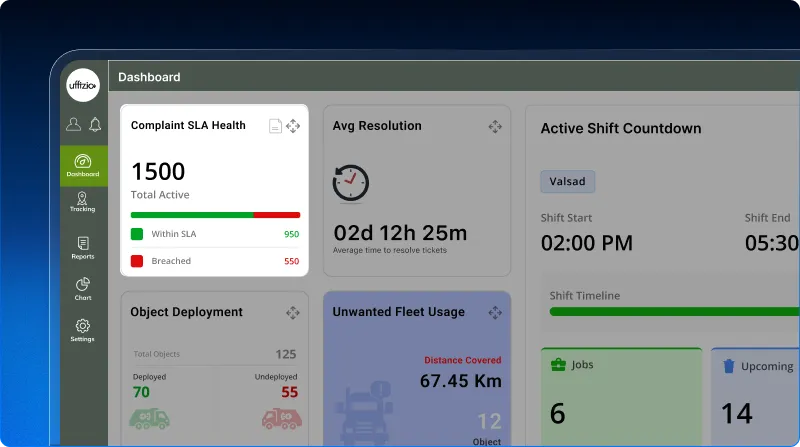This screenshot has height=447, width=800.
Task: Click the green Within SLA color square
Action: pyautogui.click(x=137, y=234)
